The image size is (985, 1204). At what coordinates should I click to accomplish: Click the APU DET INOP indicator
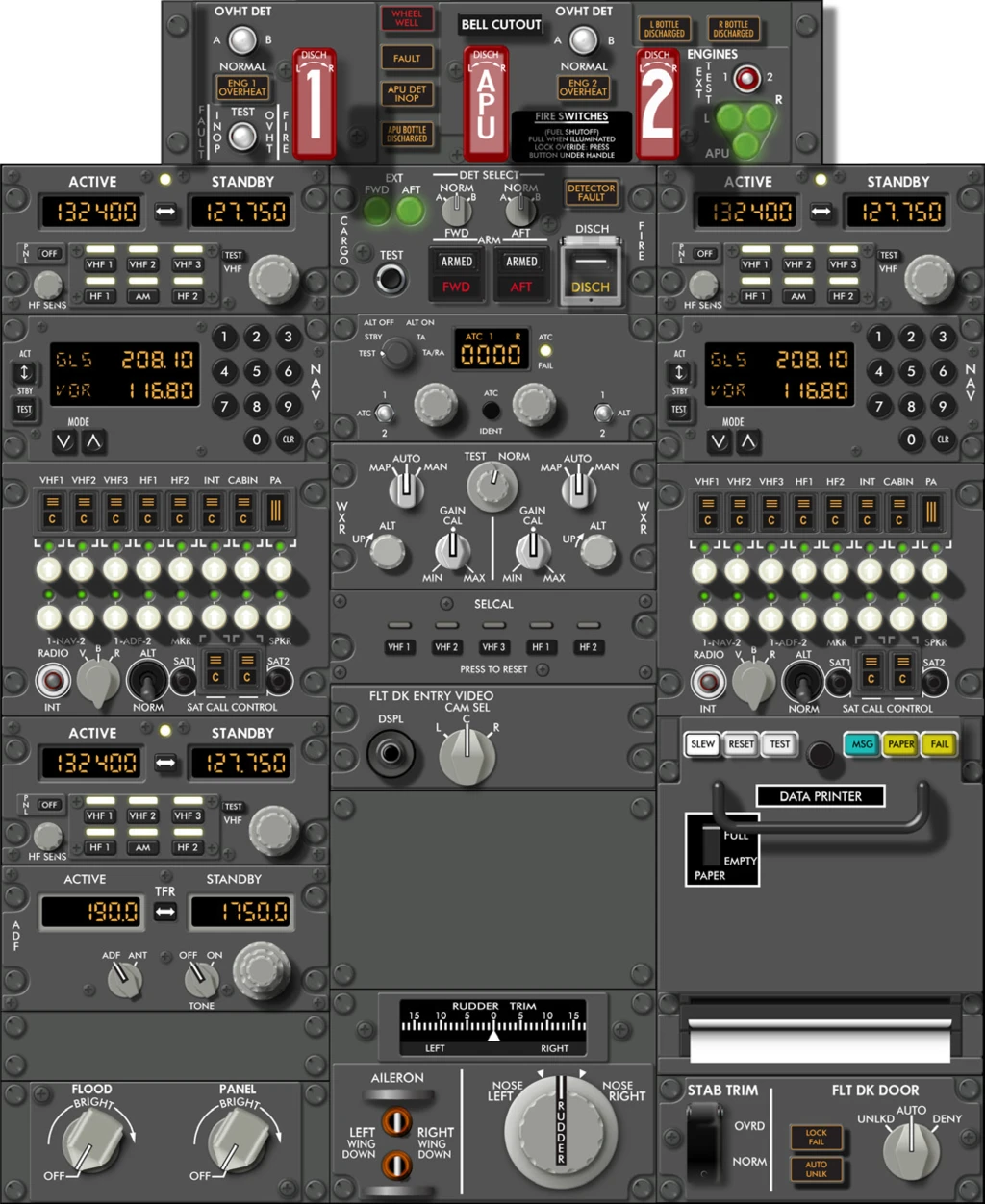click(407, 94)
